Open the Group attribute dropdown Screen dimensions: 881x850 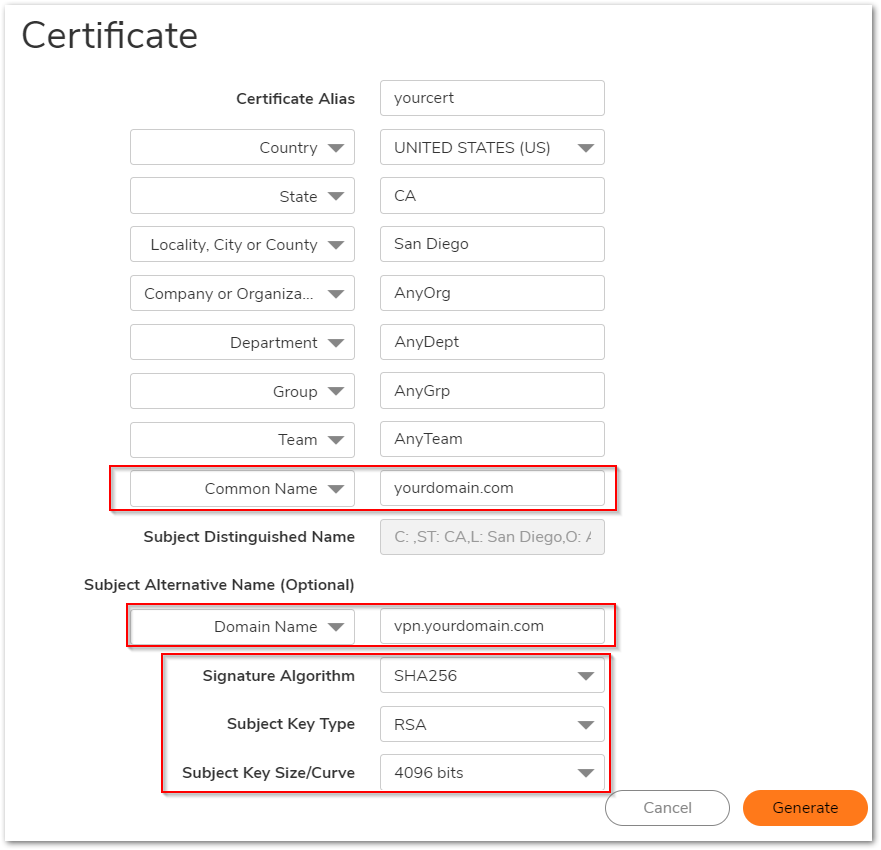pos(242,392)
